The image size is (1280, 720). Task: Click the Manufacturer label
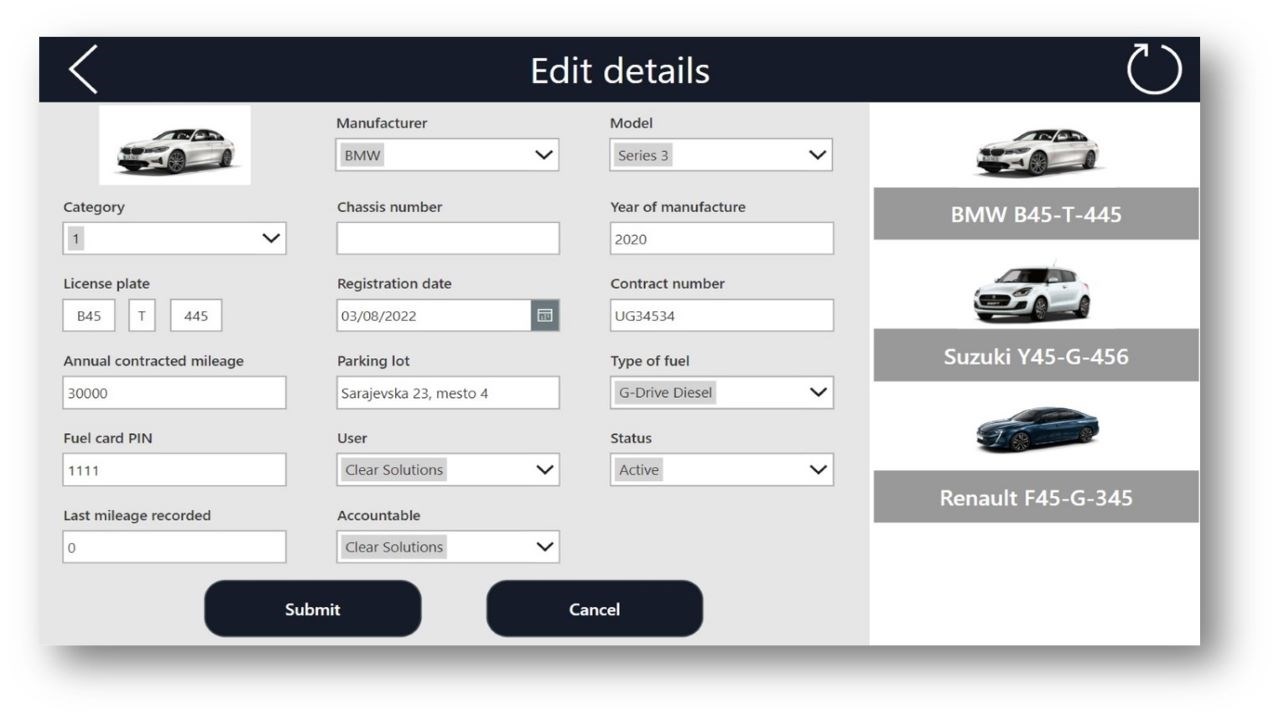click(382, 123)
